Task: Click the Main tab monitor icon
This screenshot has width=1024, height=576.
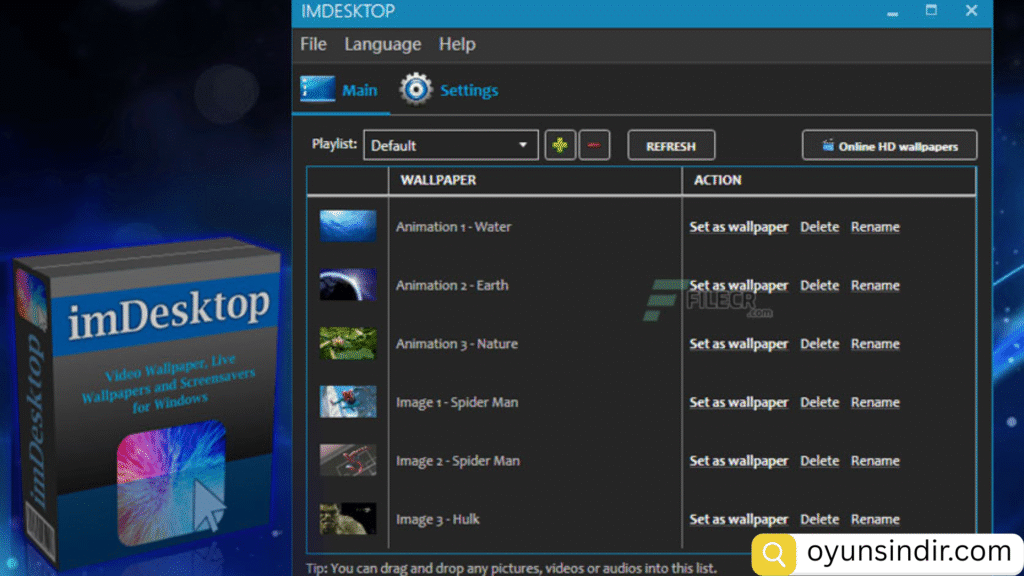Action: tap(318, 90)
